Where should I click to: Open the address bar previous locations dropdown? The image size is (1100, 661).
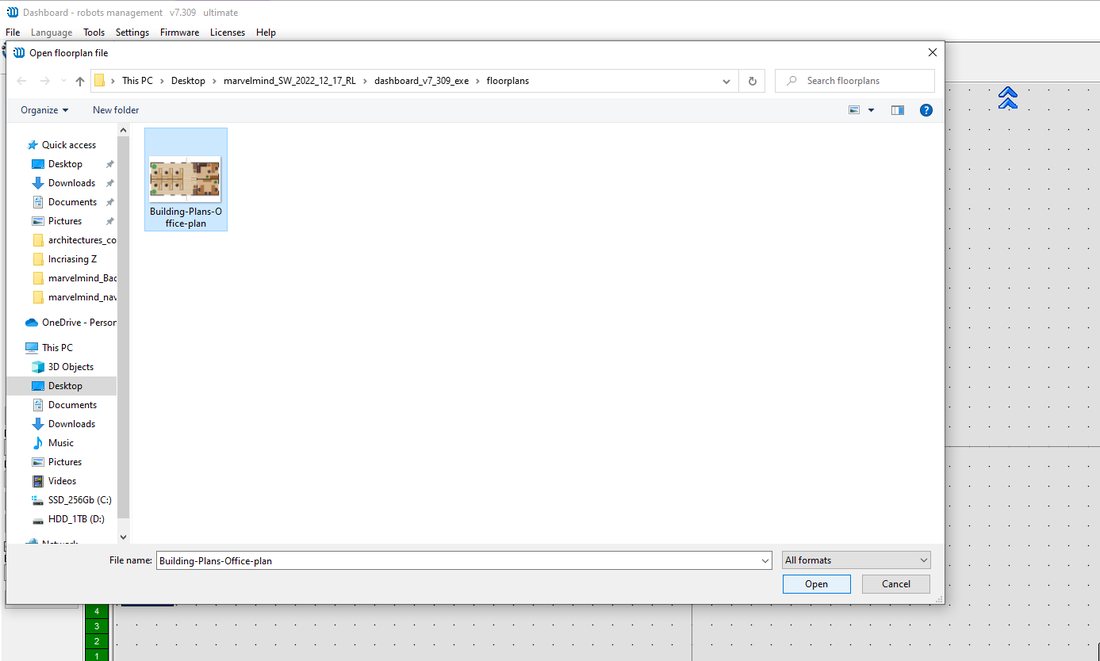click(x=726, y=81)
